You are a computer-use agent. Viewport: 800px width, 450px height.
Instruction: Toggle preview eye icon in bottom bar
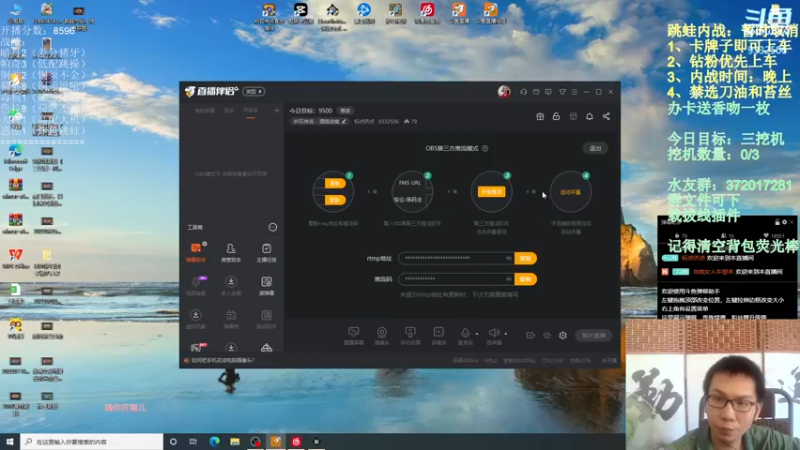tap(547, 336)
